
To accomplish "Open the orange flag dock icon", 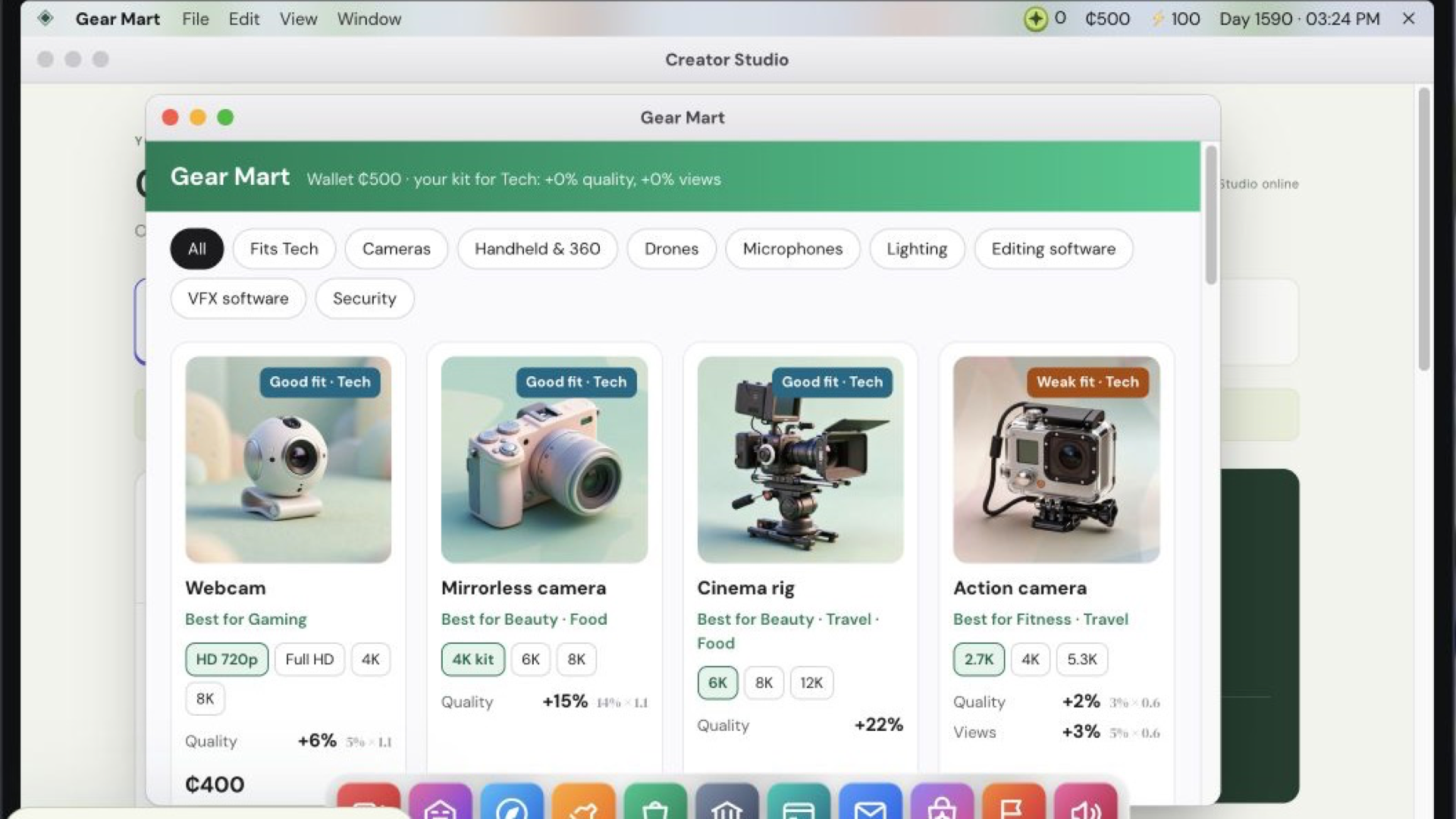I will pyautogui.click(x=1013, y=802).
